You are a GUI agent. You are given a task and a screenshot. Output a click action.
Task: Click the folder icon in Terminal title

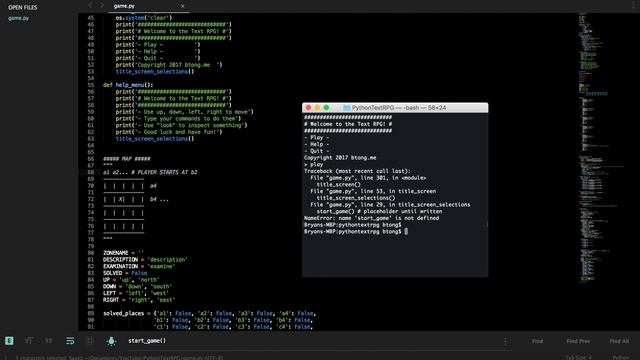347,108
